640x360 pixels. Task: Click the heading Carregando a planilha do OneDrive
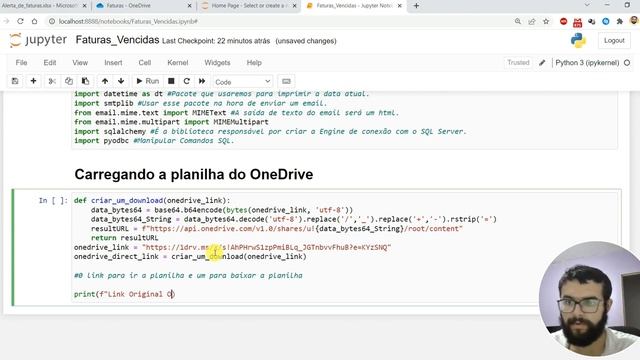point(193,174)
